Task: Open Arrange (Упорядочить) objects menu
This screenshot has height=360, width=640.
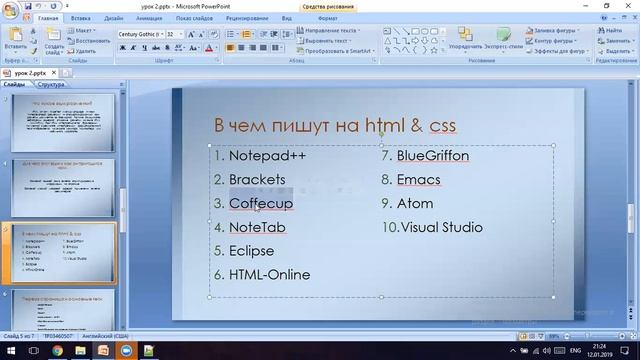Action: point(465,39)
